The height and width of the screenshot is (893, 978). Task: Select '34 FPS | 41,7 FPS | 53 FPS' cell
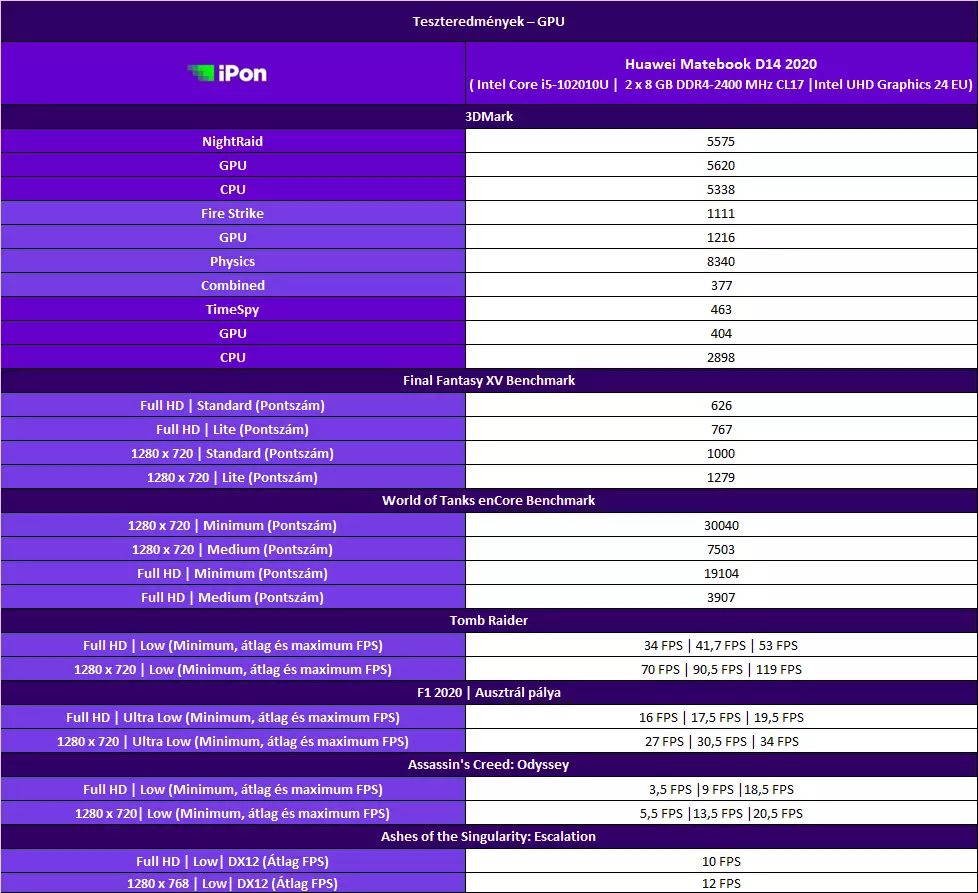tap(720, 645)
